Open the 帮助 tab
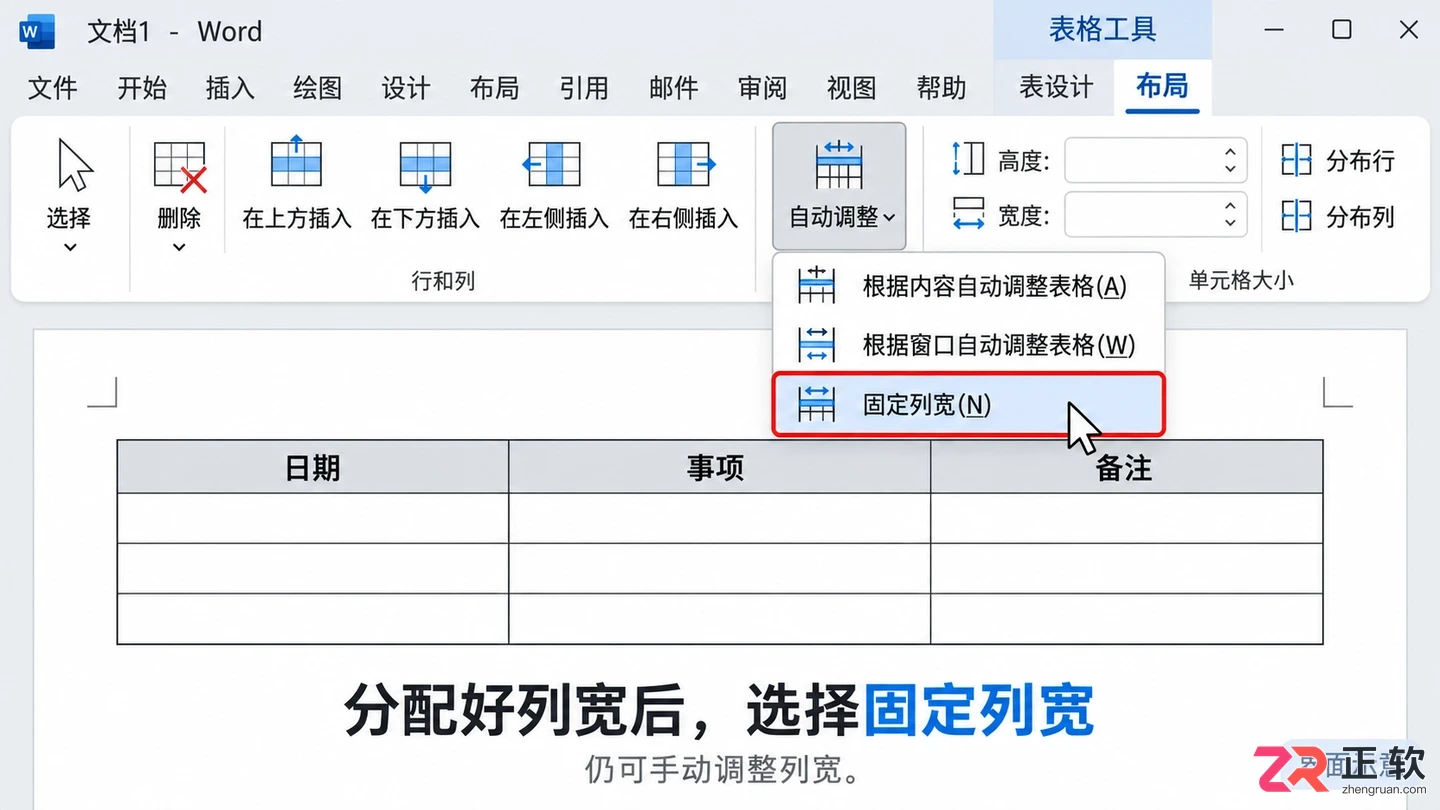This screenshot has height=810, width=1440. (942, 88)
